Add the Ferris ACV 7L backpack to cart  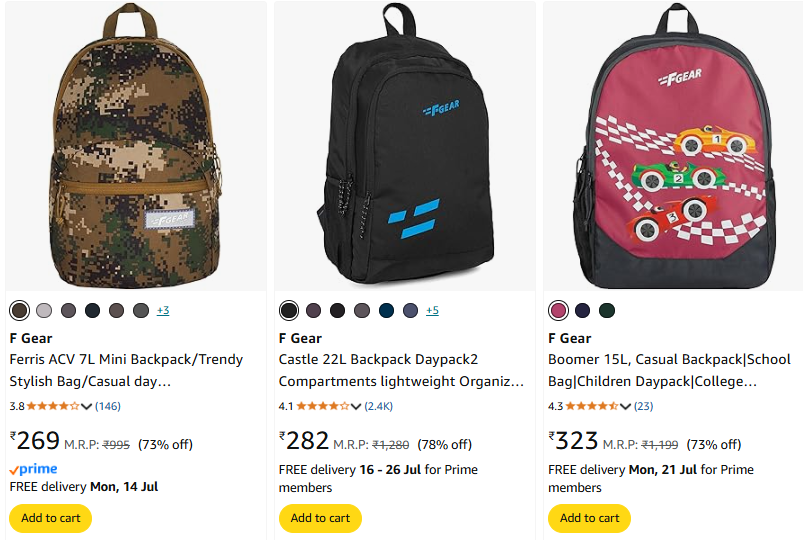[x=50, y=518]
